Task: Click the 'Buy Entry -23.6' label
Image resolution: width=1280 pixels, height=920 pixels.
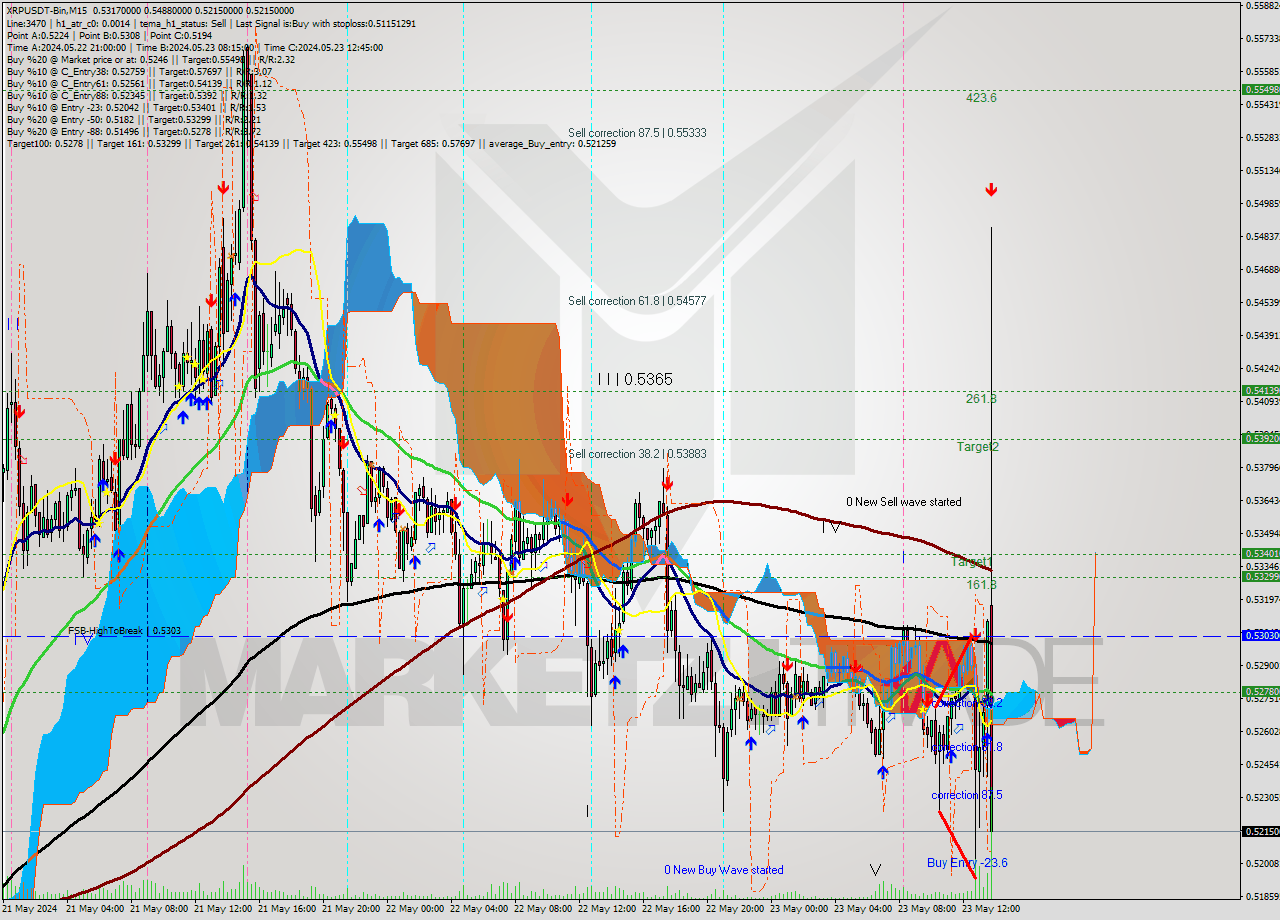Action: [967, 863]
